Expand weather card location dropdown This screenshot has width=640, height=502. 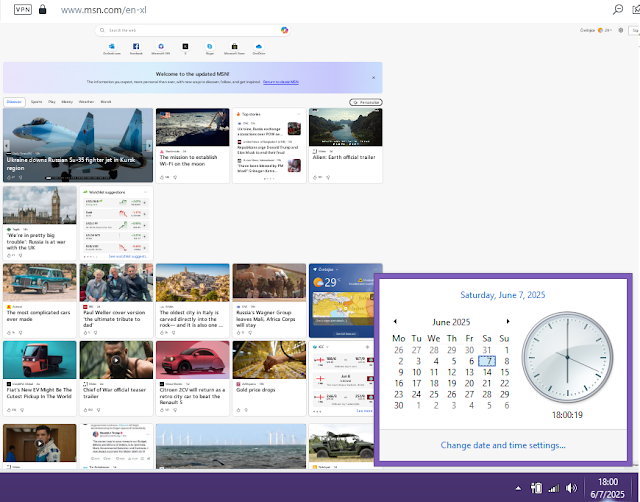[337, 269]
